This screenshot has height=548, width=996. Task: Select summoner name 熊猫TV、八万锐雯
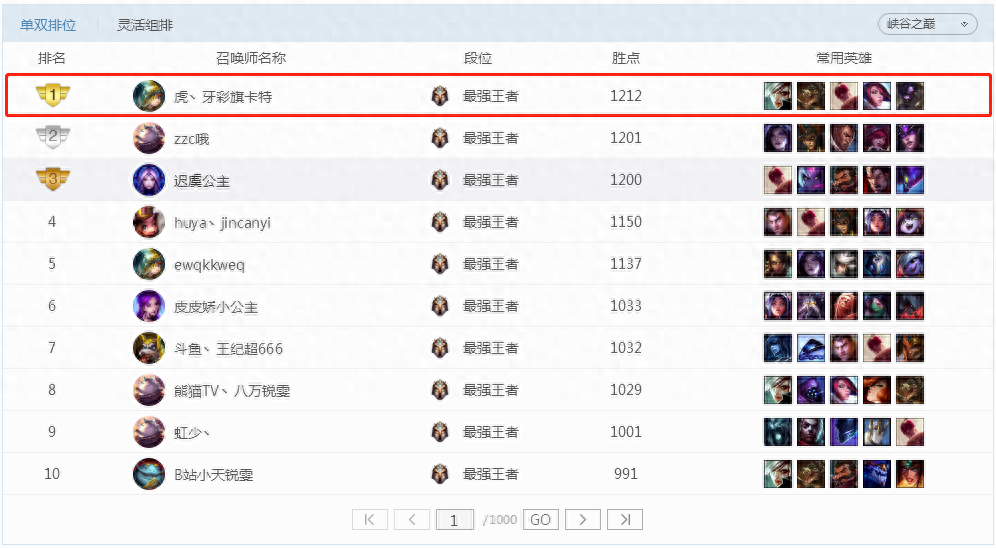point(232,391)
